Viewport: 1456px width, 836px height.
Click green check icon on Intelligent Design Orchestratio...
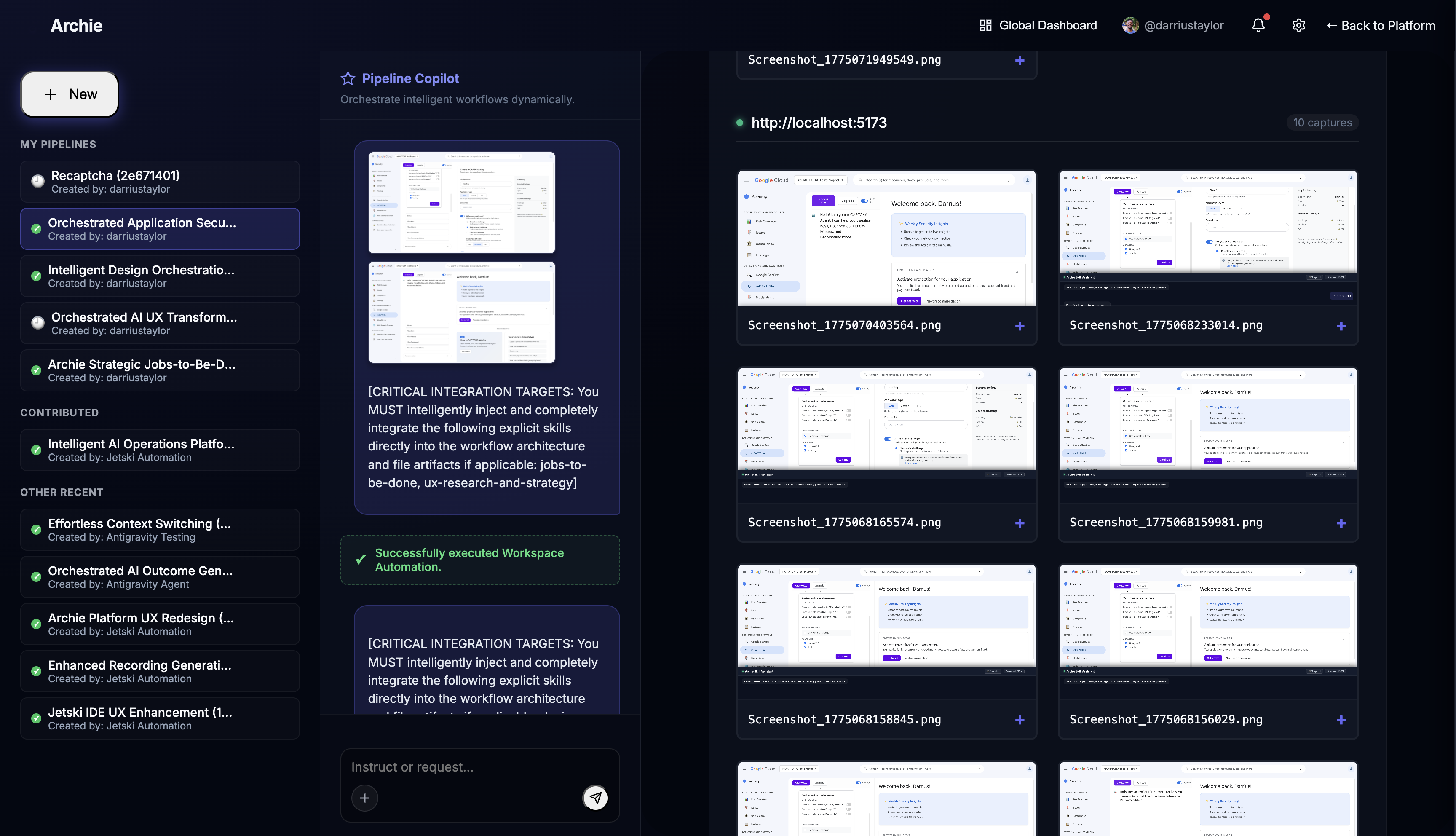coord(36,276)
